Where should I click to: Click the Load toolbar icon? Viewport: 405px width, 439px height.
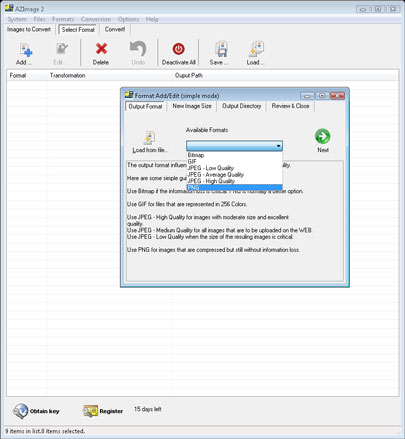pos(256,49)
